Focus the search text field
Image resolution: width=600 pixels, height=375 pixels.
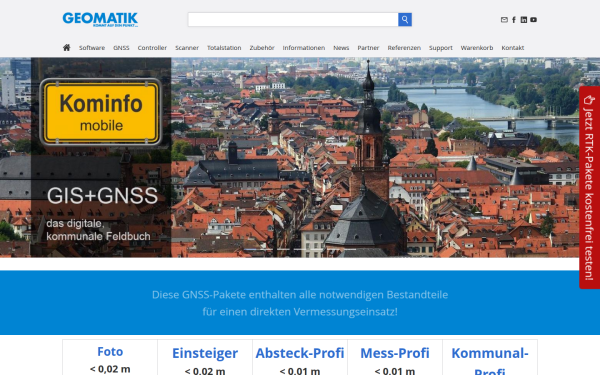coord(293,20)
